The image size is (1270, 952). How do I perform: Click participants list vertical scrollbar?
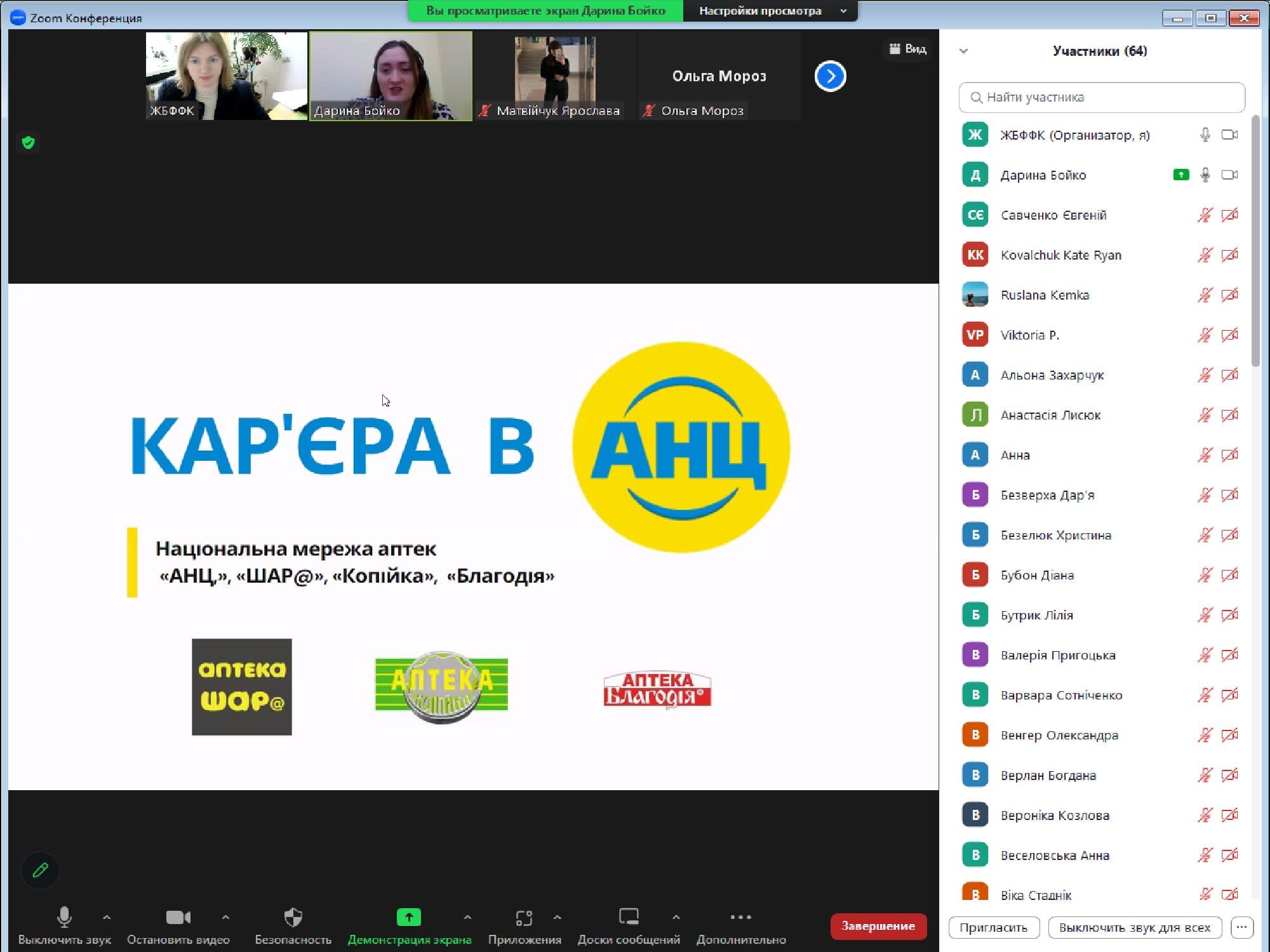pos(1255,241)
